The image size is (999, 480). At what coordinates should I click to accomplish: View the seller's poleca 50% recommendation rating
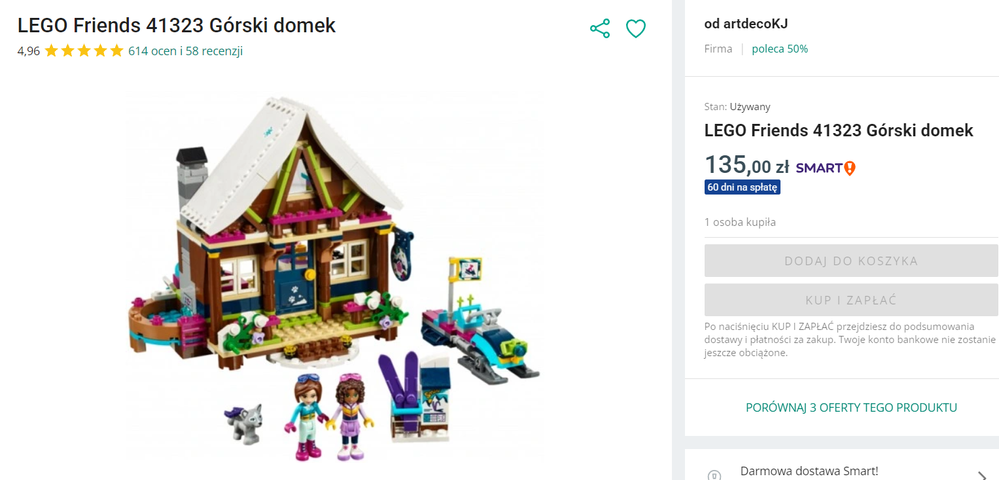[780, 48]
